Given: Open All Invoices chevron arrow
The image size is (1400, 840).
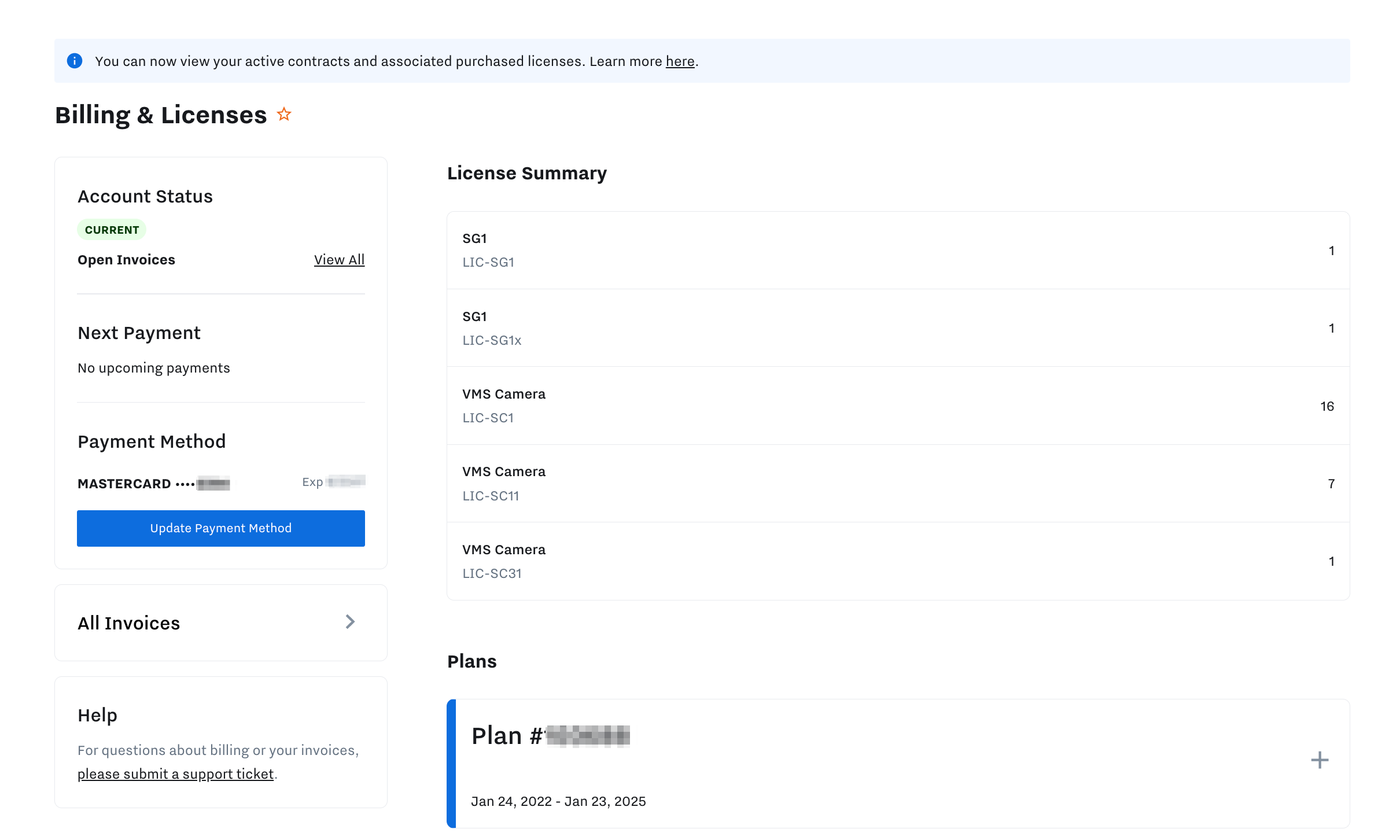Looking at the screenshot, I should click(350, 622).
